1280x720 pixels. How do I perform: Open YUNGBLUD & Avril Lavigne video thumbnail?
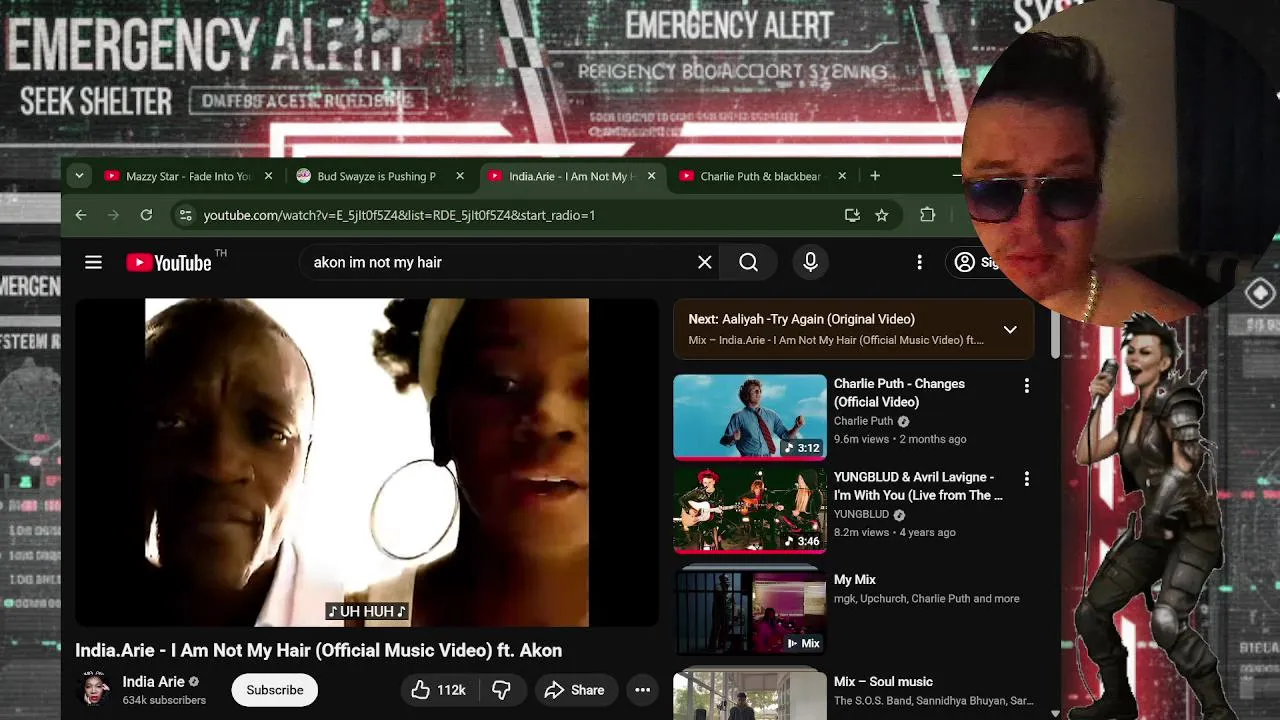tap(750, 510)
